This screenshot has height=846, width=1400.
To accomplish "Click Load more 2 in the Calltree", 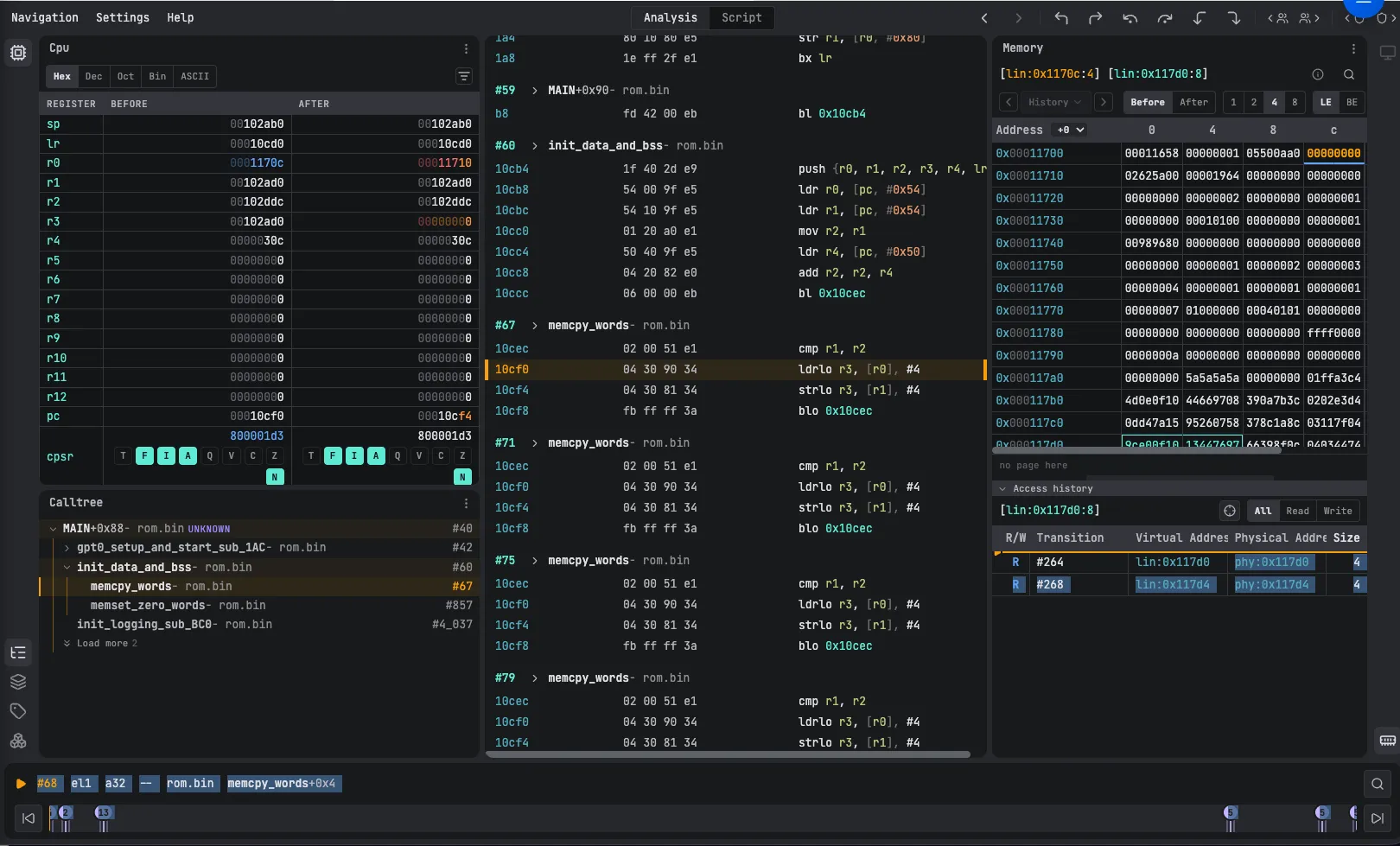I will [100, 644].
